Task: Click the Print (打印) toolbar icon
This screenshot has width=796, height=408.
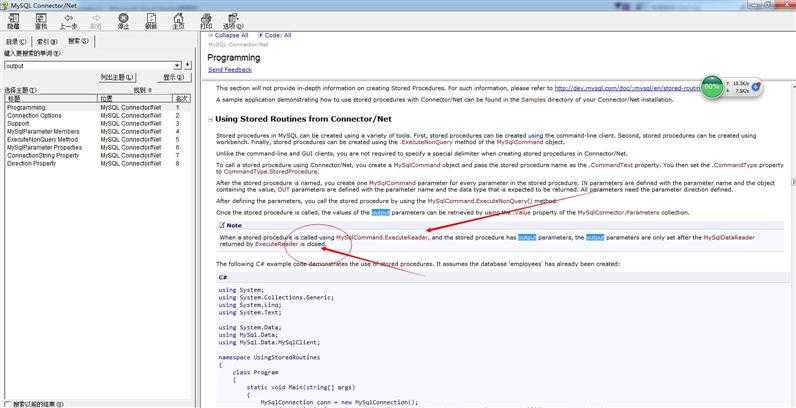Action: [x=206, y=21]
